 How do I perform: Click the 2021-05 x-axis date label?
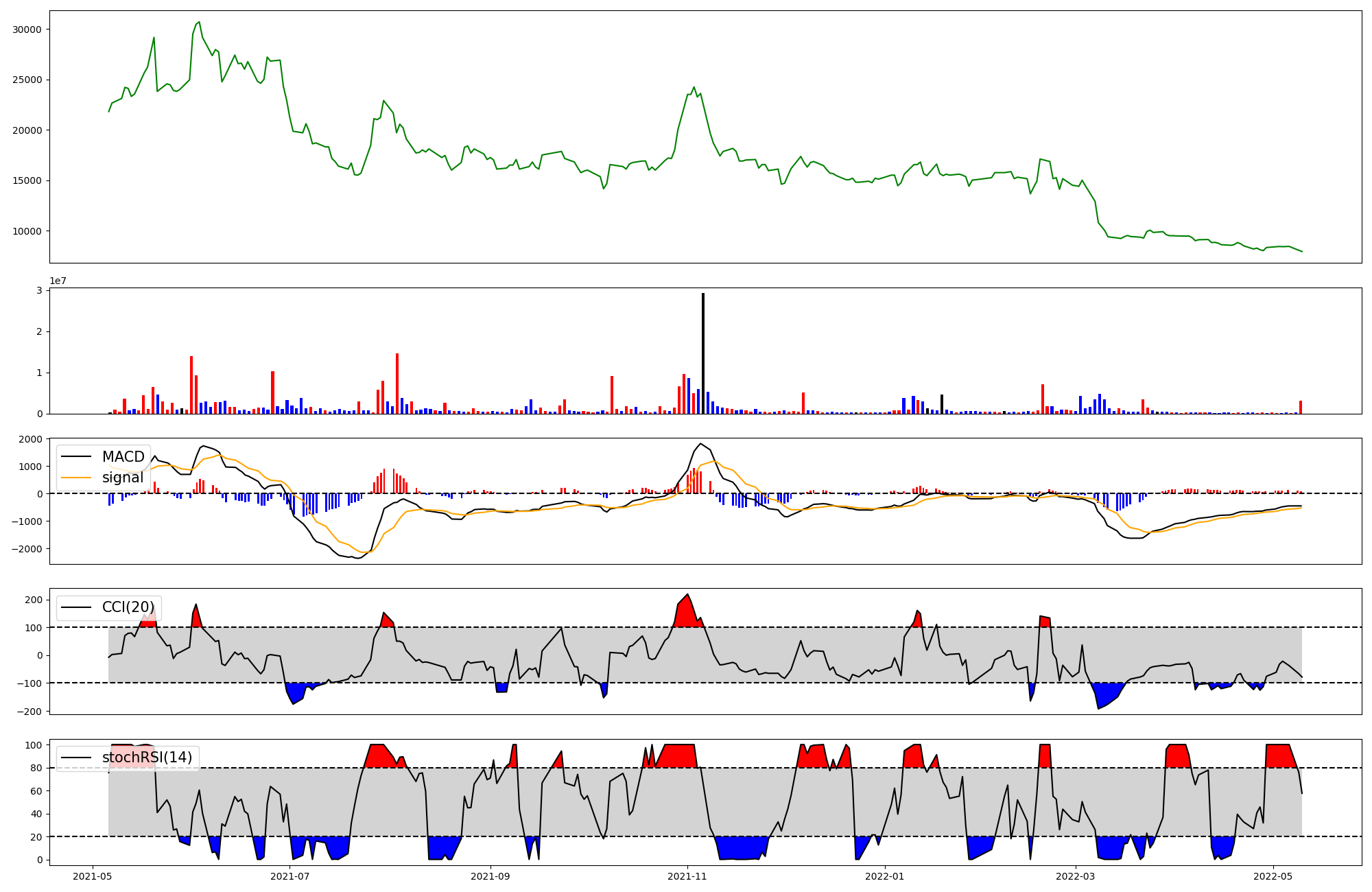tap(92, 876)
